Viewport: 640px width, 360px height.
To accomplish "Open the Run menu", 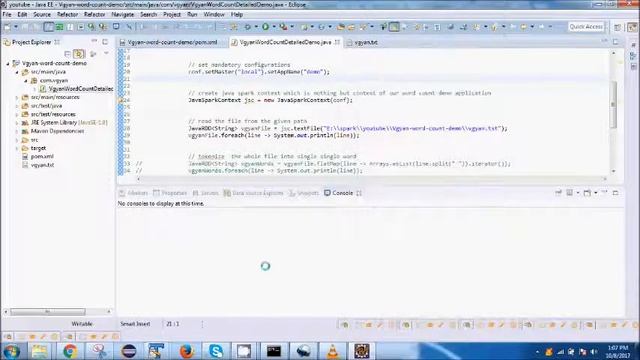I will tap(192, 14).
